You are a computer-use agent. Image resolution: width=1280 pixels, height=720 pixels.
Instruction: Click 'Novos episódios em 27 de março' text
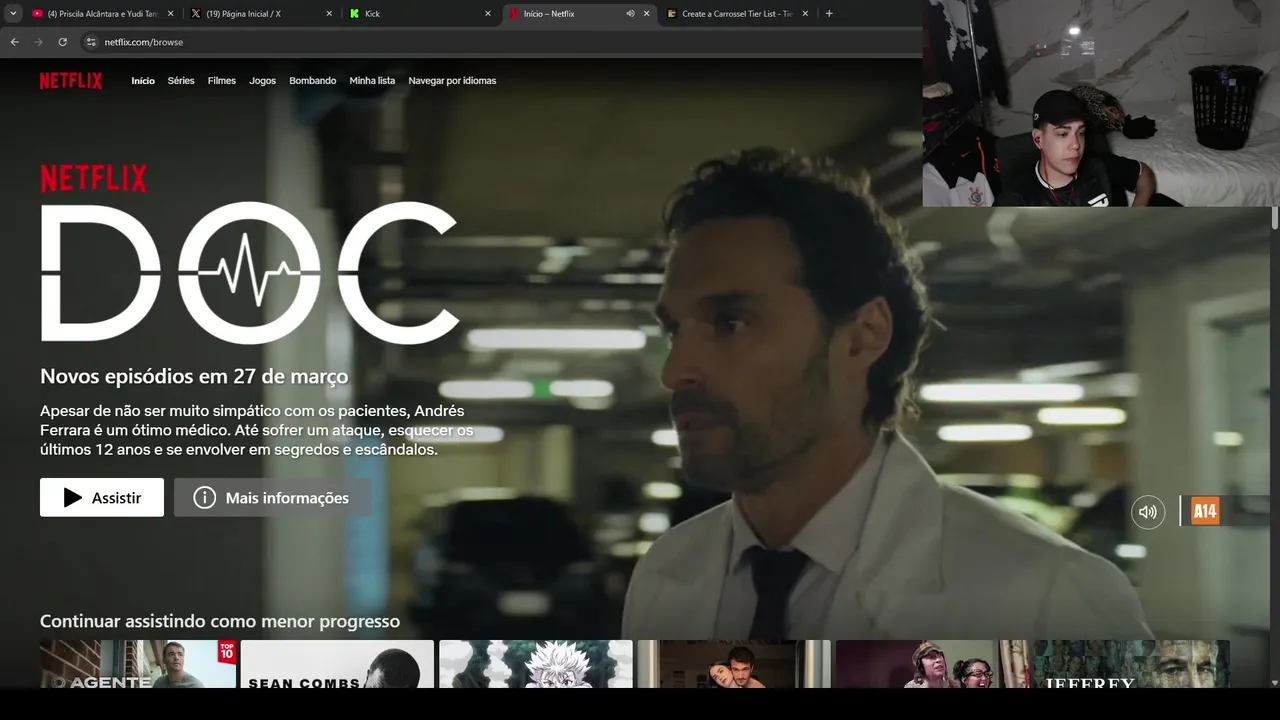[194, 377]
